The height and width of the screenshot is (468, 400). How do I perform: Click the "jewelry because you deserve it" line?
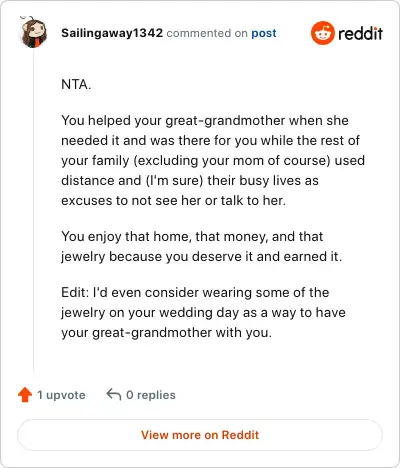(x=201, y=257)
